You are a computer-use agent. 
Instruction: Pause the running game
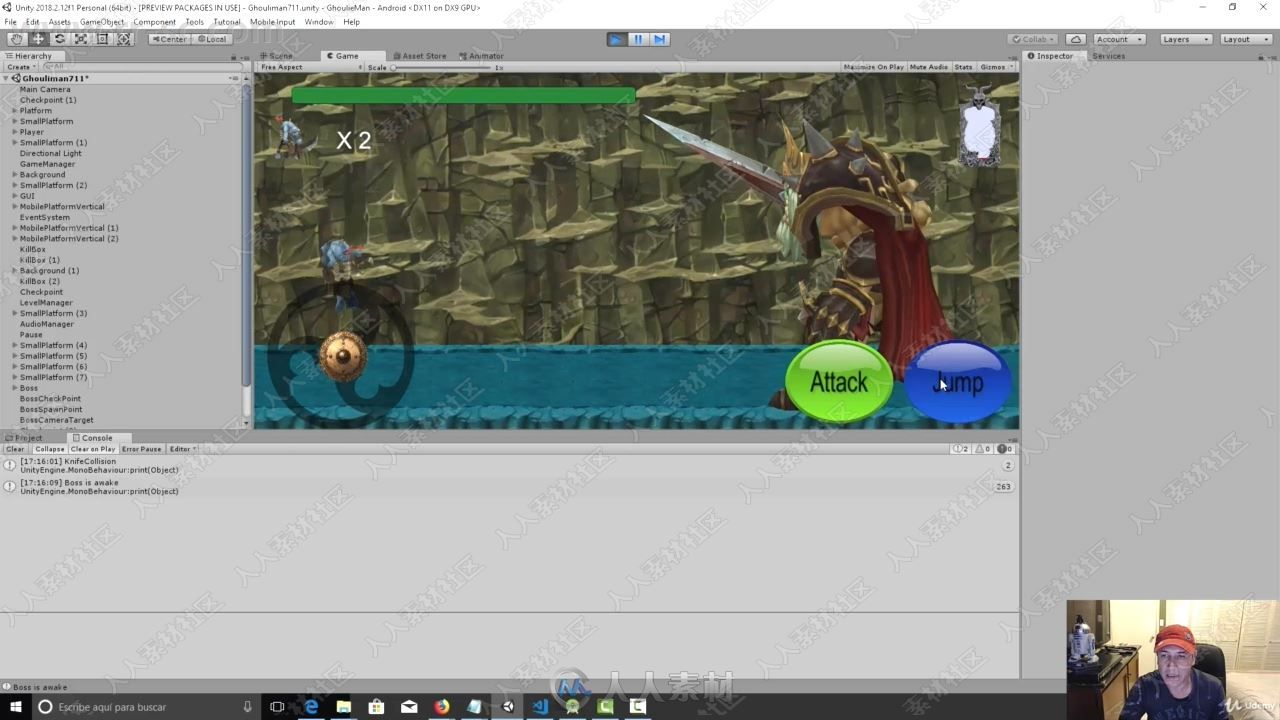638,39
